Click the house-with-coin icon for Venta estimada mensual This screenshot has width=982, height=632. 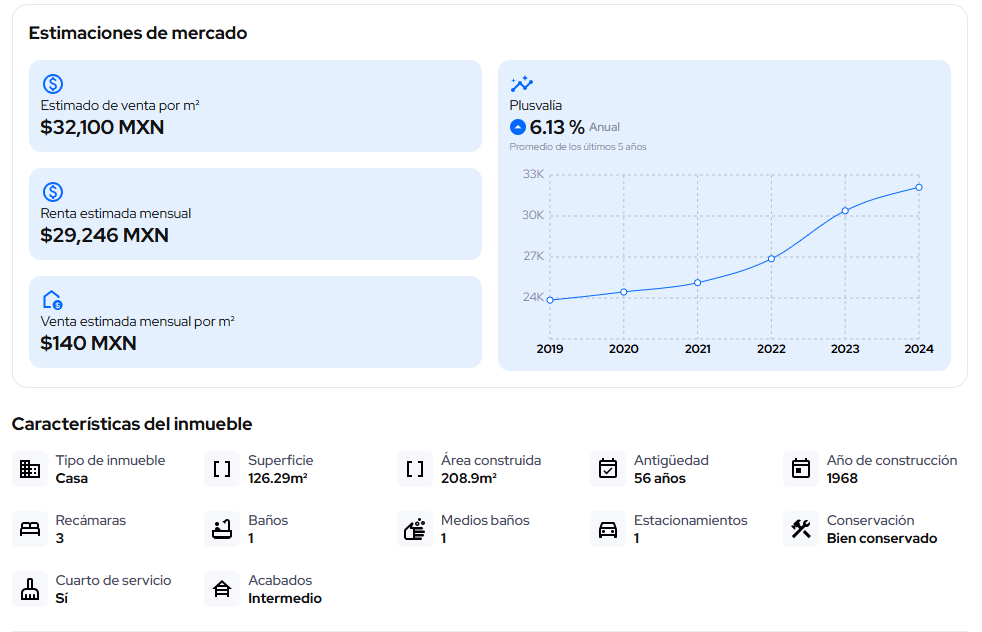[x=53, y=300]
